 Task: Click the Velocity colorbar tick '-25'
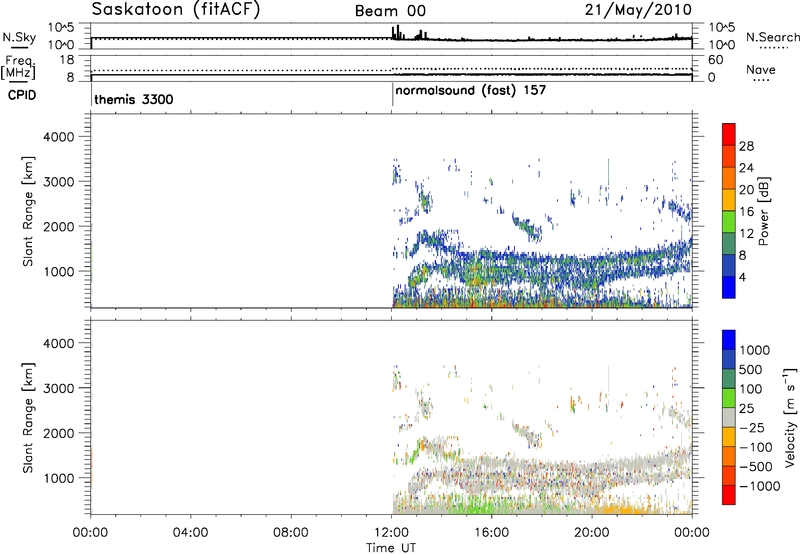751,428
